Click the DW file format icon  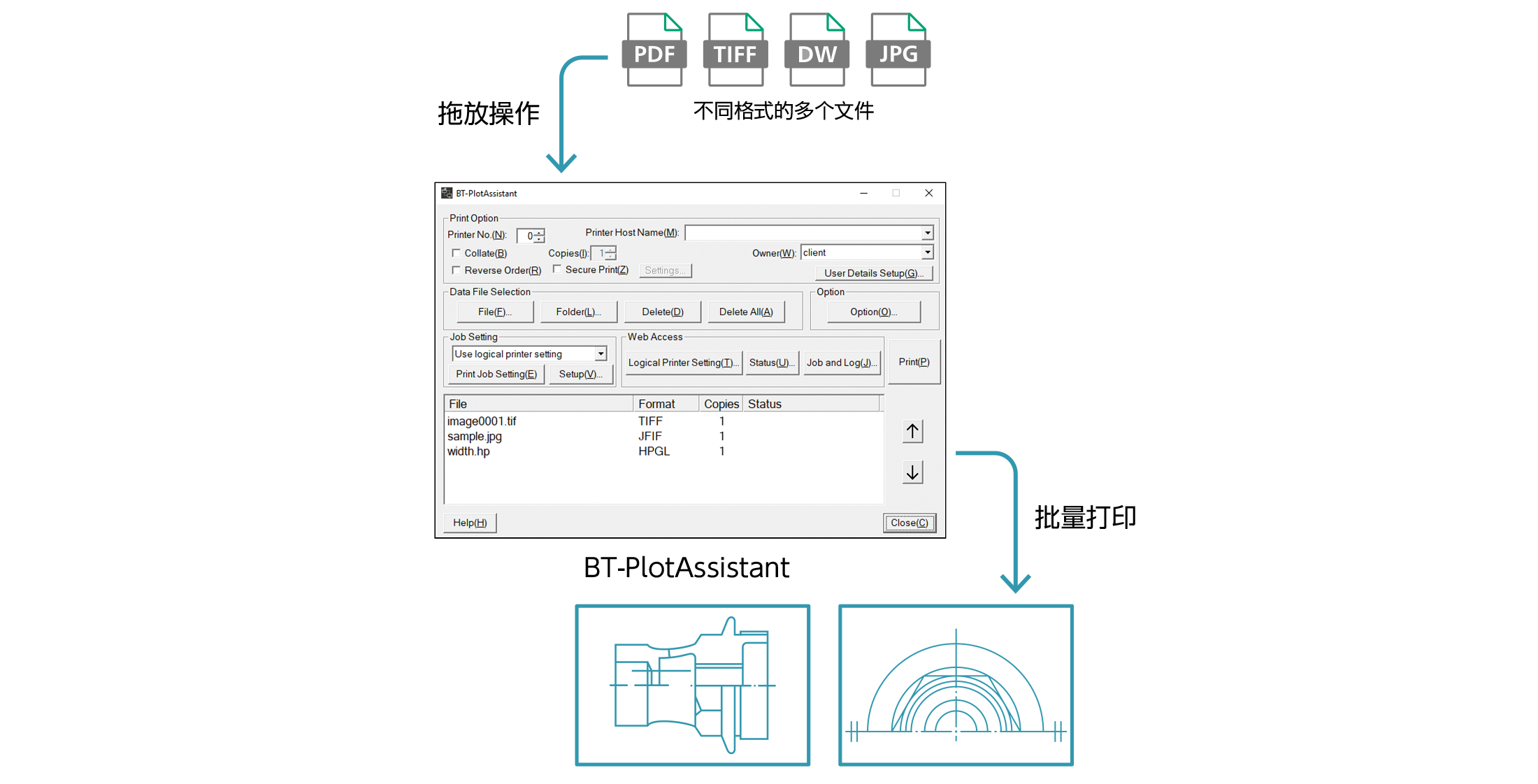pos(817,50)
